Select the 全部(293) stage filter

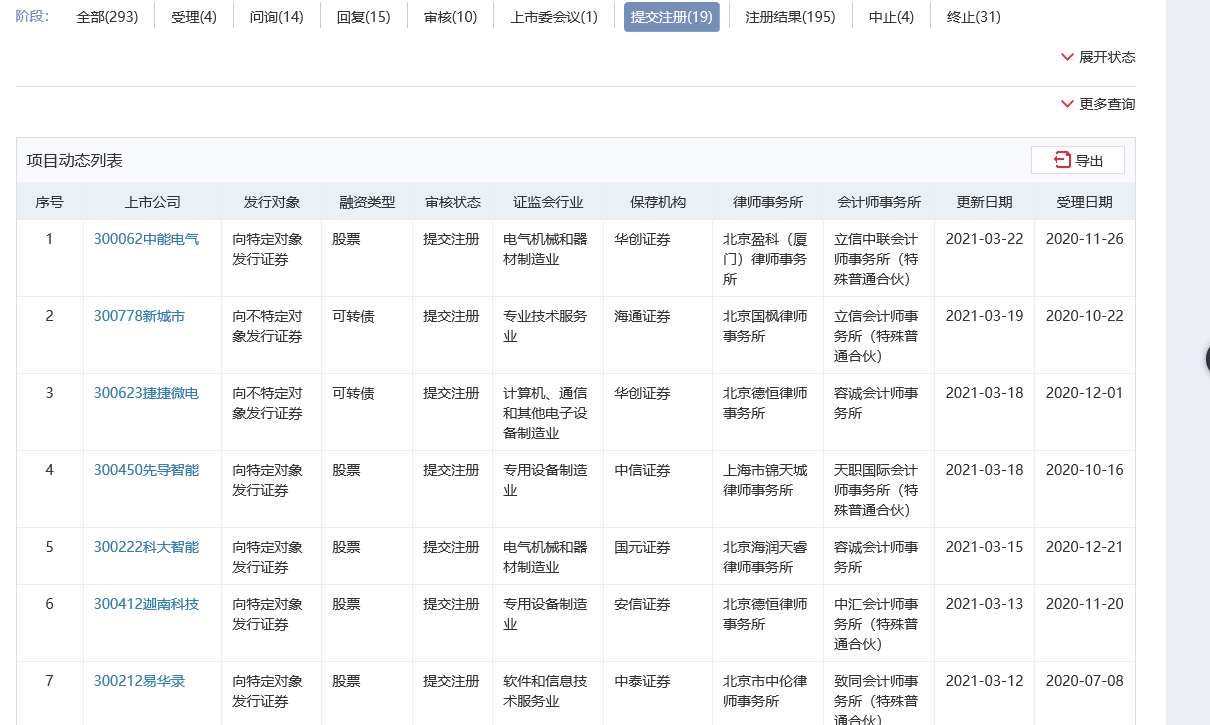pos(107,17)
